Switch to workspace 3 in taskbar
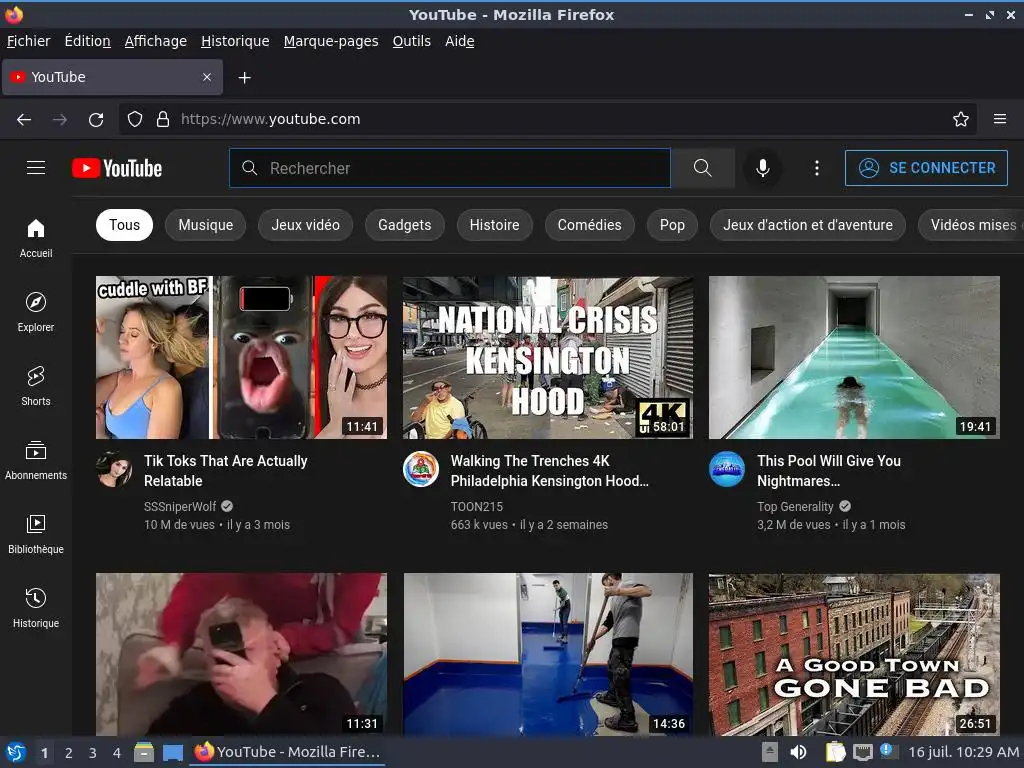 click(x=93, y=753)
